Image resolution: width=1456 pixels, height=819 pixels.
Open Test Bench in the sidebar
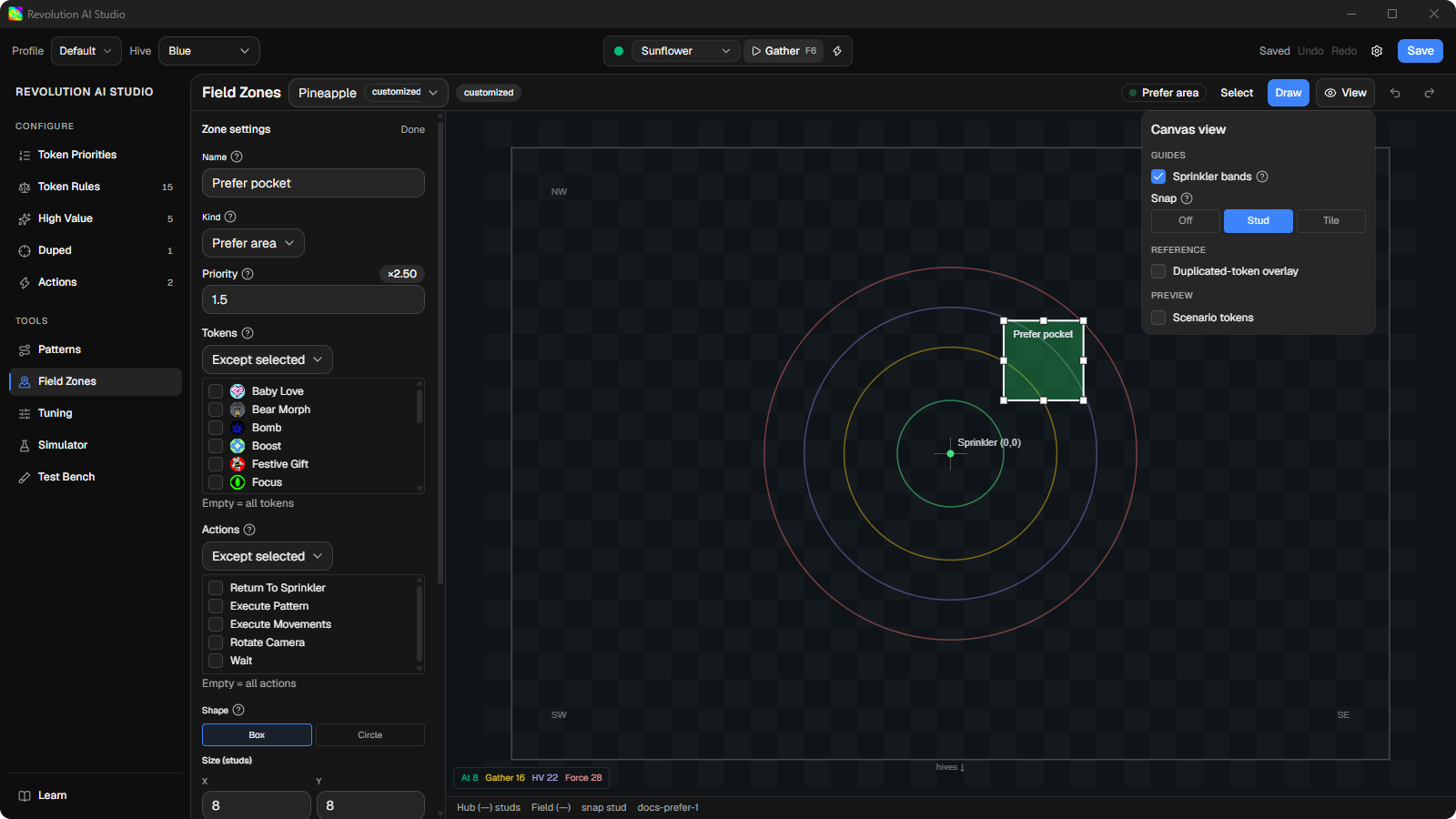pyautogui.click(x=96, y=477)
